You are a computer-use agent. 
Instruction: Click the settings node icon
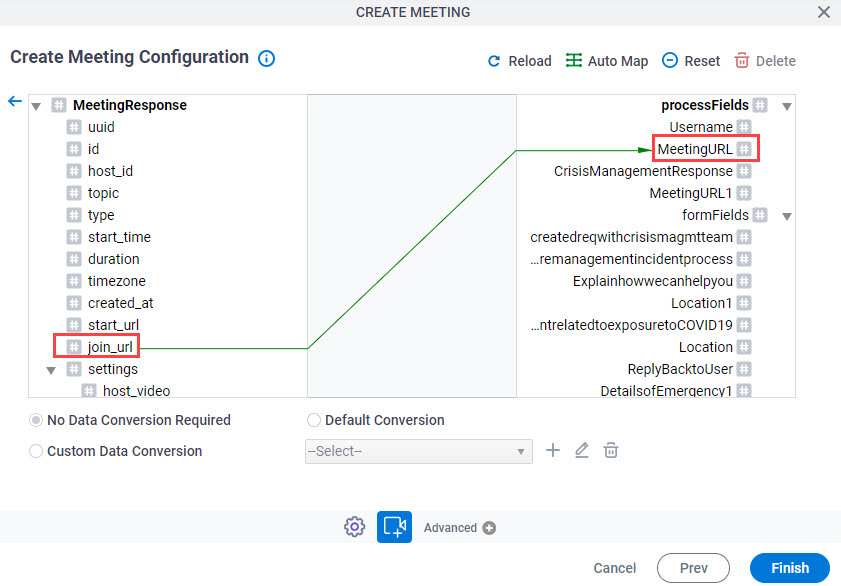(74, 369)
